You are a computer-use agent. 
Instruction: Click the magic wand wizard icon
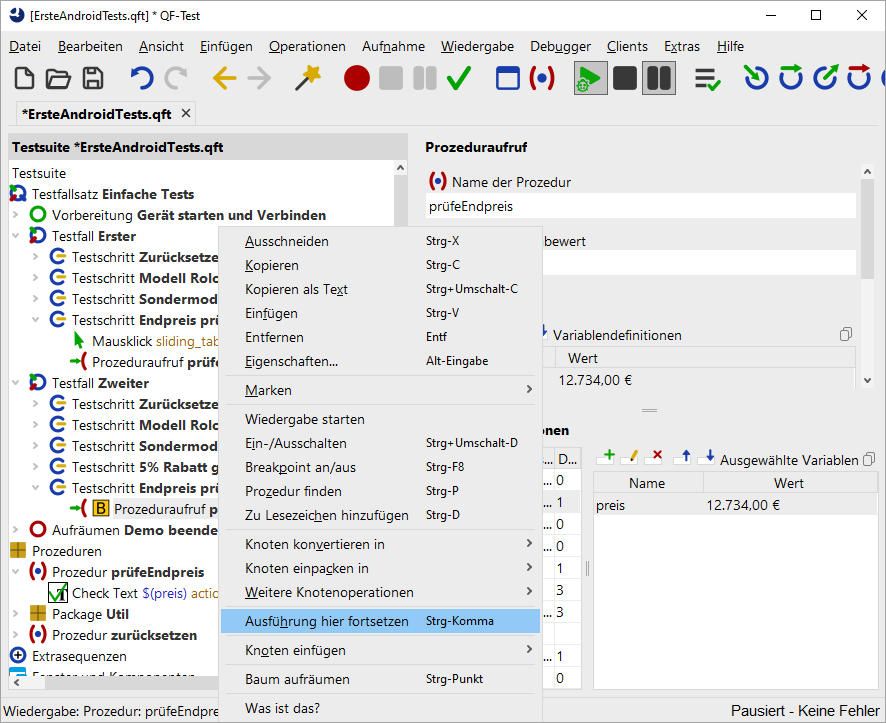point(307,78)
